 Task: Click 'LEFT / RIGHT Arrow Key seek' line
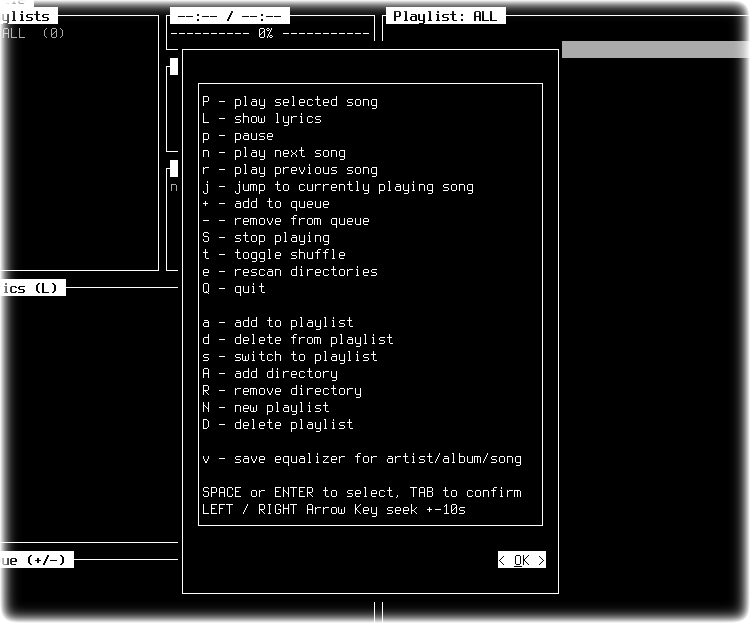(x=333, y=509)
